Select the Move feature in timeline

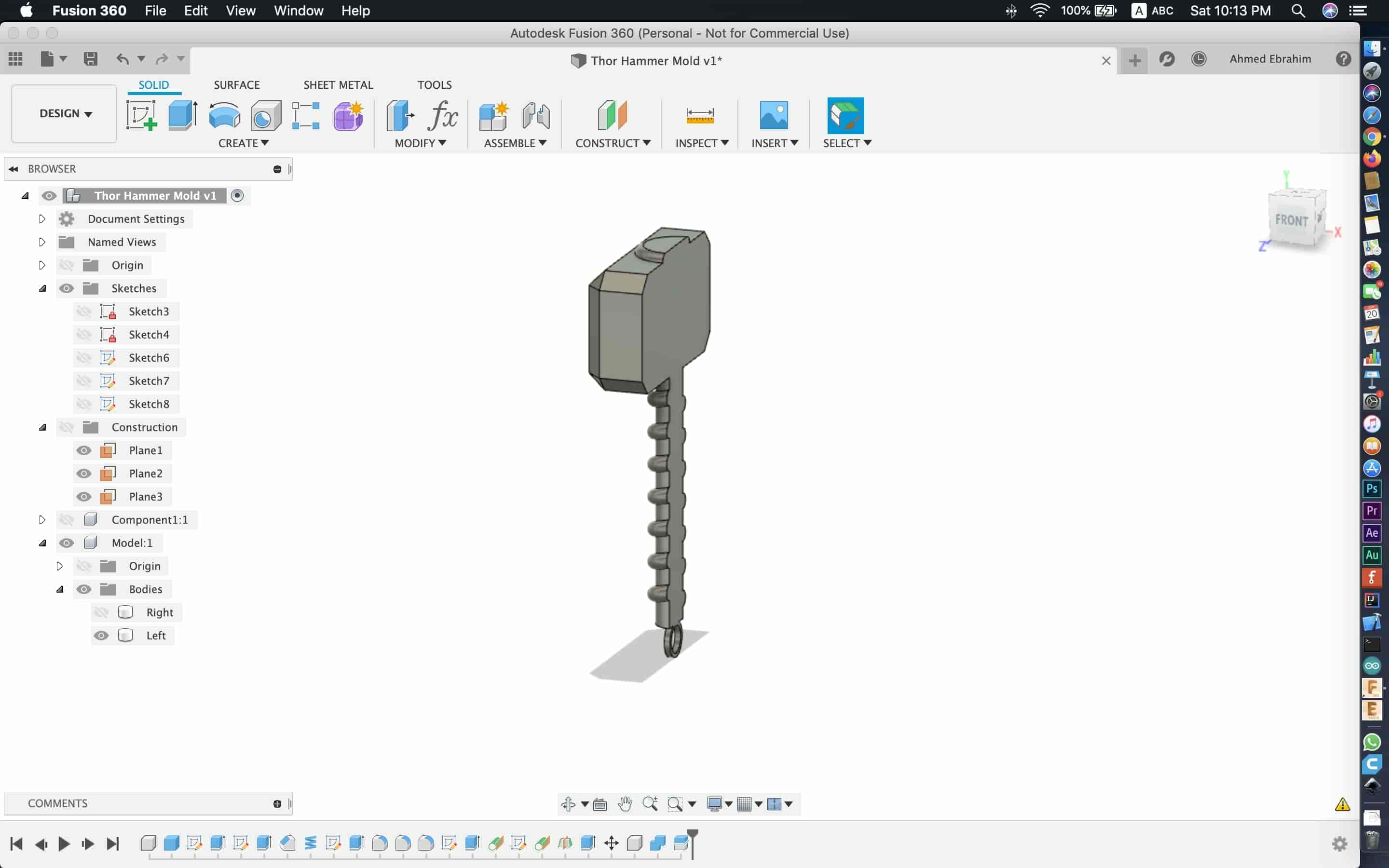pos(611,843)
